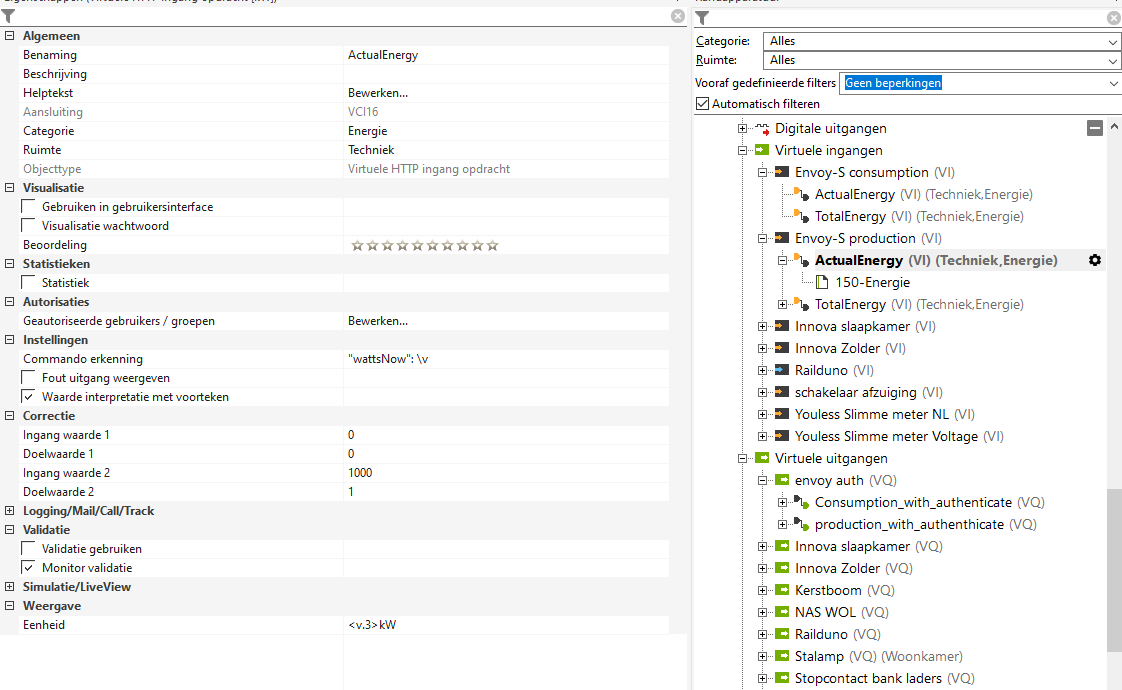This screenshot has height=690, width=1122.
Task: Click Bewerken... for Geautoriseerde gebruikers / groepen
Action: [x=378, y=321]
